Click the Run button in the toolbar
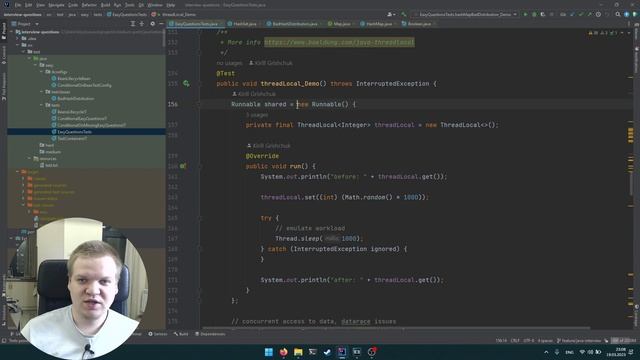The height and width of the screenshot is (360, 640). click(x=525, y=14)
